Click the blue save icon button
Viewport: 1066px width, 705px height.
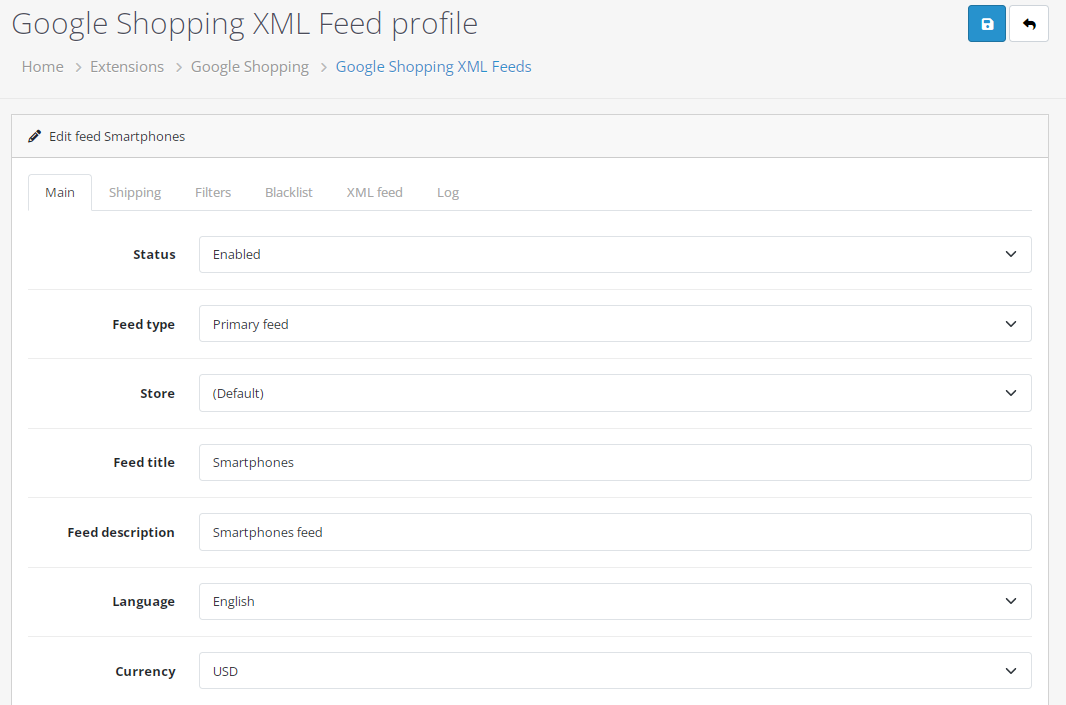coord(986,24)
